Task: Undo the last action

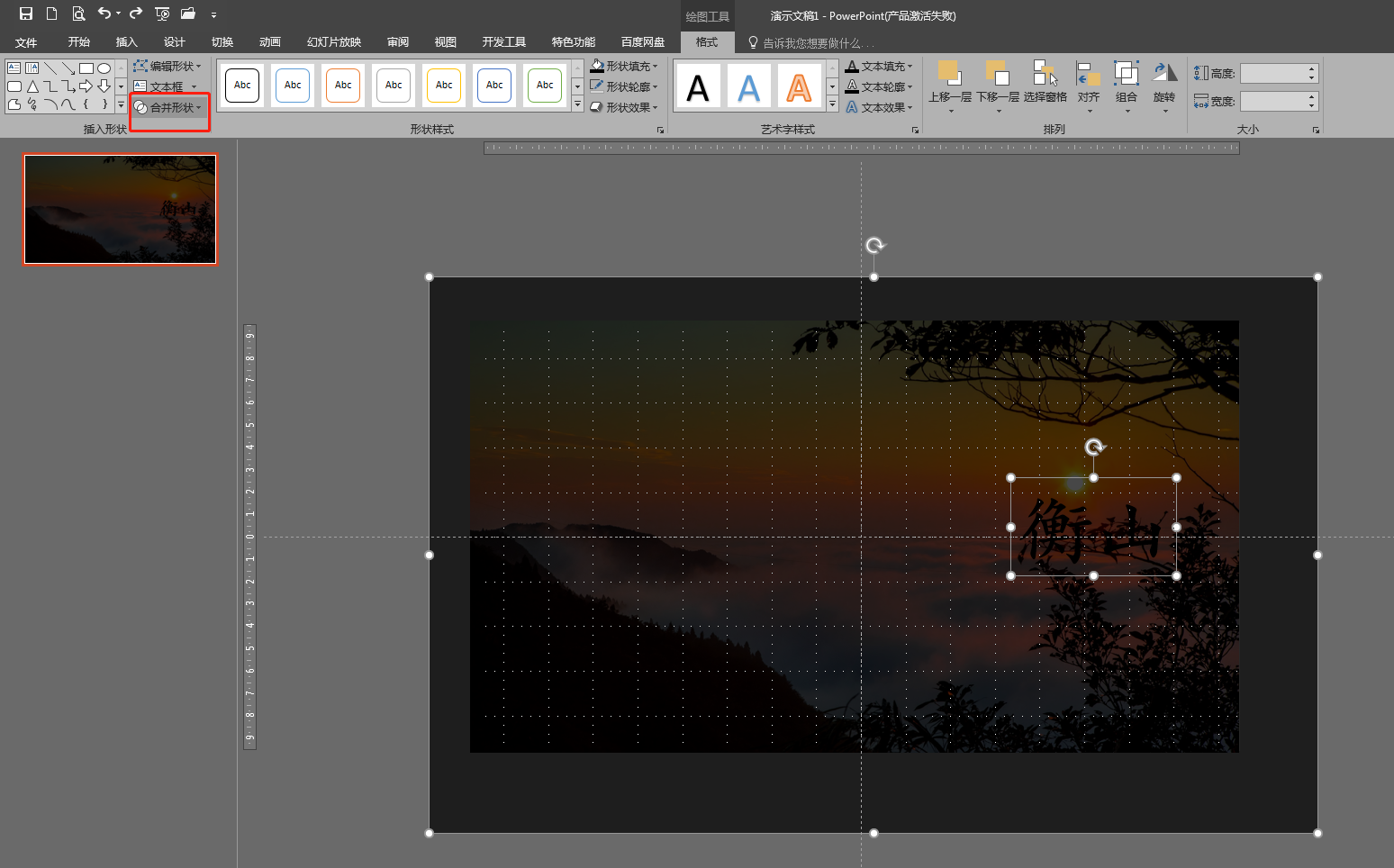Action: pyautogui.click(x=104, y=14)
